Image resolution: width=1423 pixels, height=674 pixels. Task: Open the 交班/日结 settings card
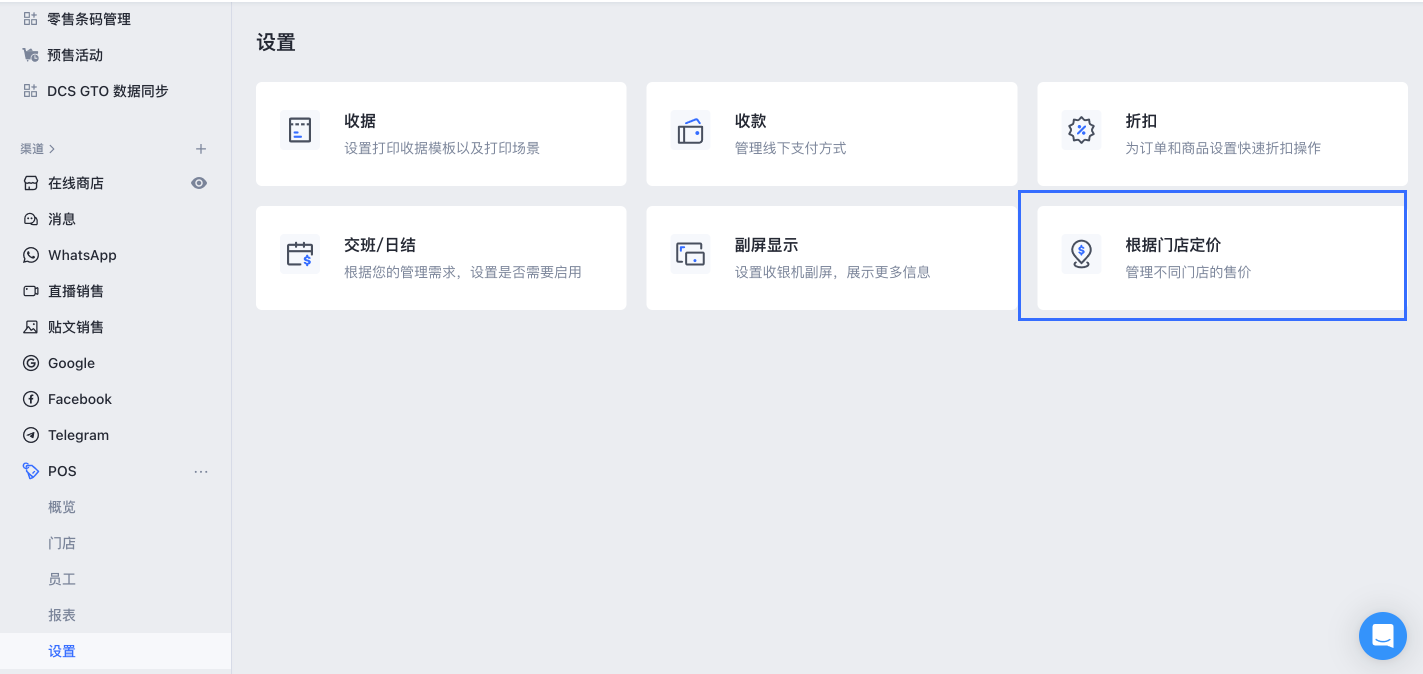click(441, 258)
